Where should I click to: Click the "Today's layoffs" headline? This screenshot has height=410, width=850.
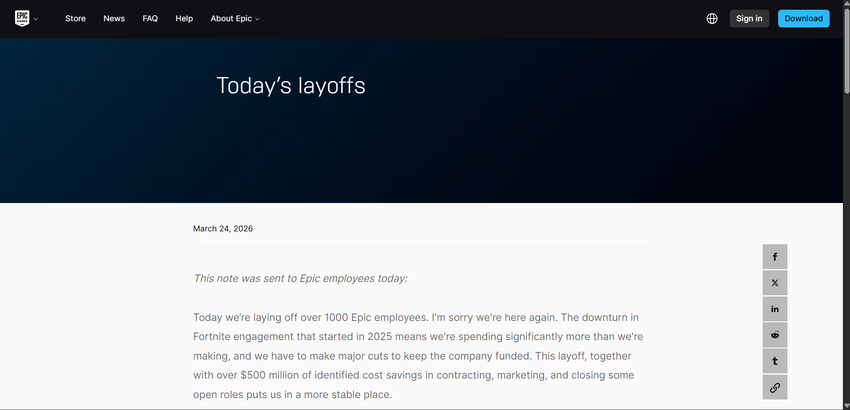[x=291, y=86]
